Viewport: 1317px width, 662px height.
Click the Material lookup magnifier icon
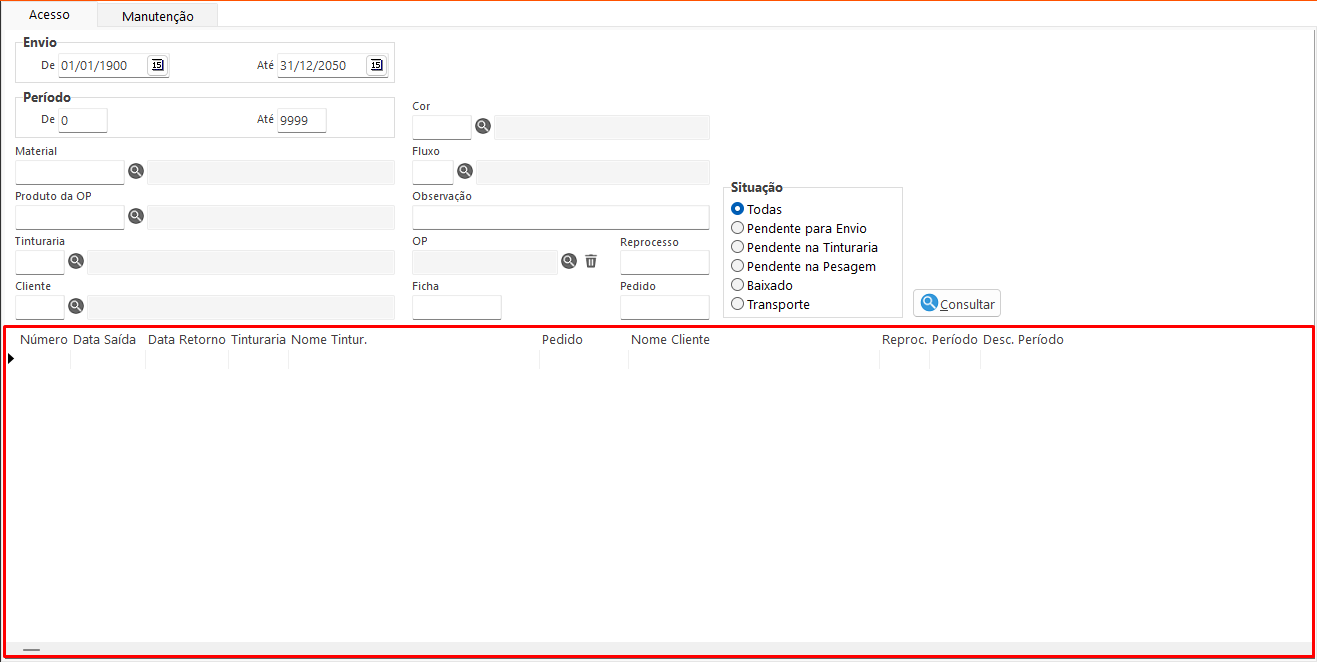point(136,171)
